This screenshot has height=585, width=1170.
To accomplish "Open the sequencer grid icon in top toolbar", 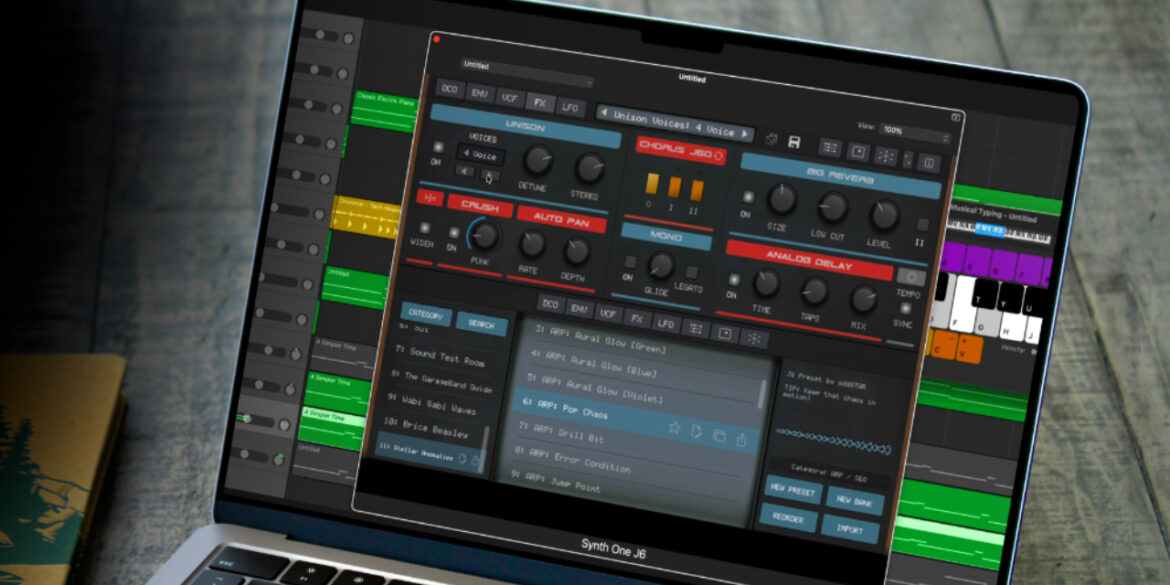I will click(830, 148).
